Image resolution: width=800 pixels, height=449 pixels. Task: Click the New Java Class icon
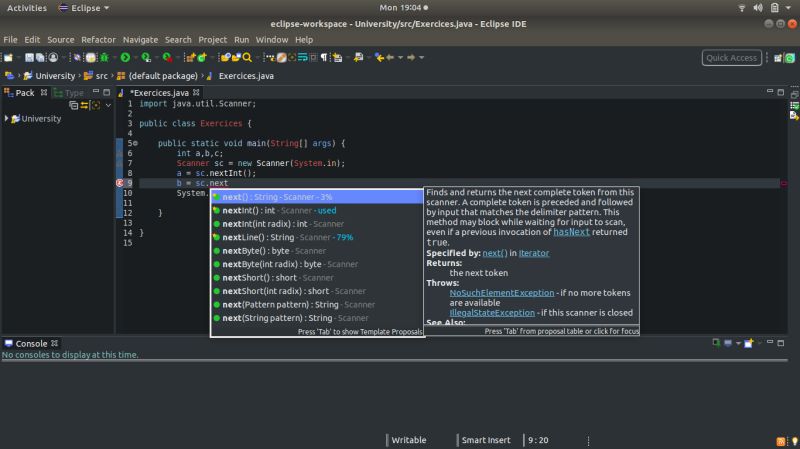pos(202,58)
